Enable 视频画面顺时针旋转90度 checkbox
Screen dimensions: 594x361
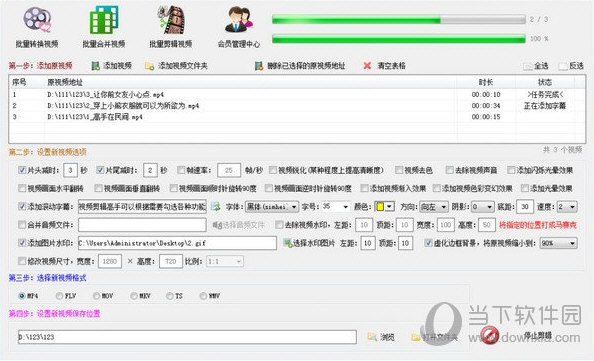[x=174, y=188]
